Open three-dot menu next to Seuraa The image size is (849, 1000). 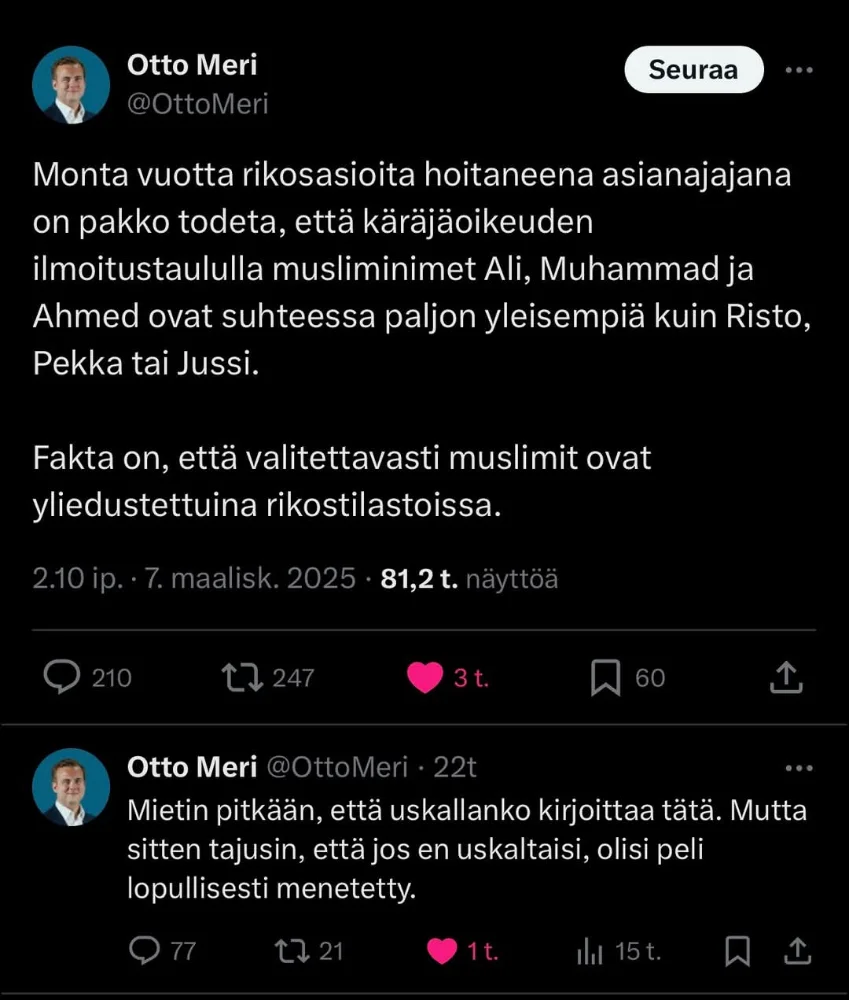point(799,70)
